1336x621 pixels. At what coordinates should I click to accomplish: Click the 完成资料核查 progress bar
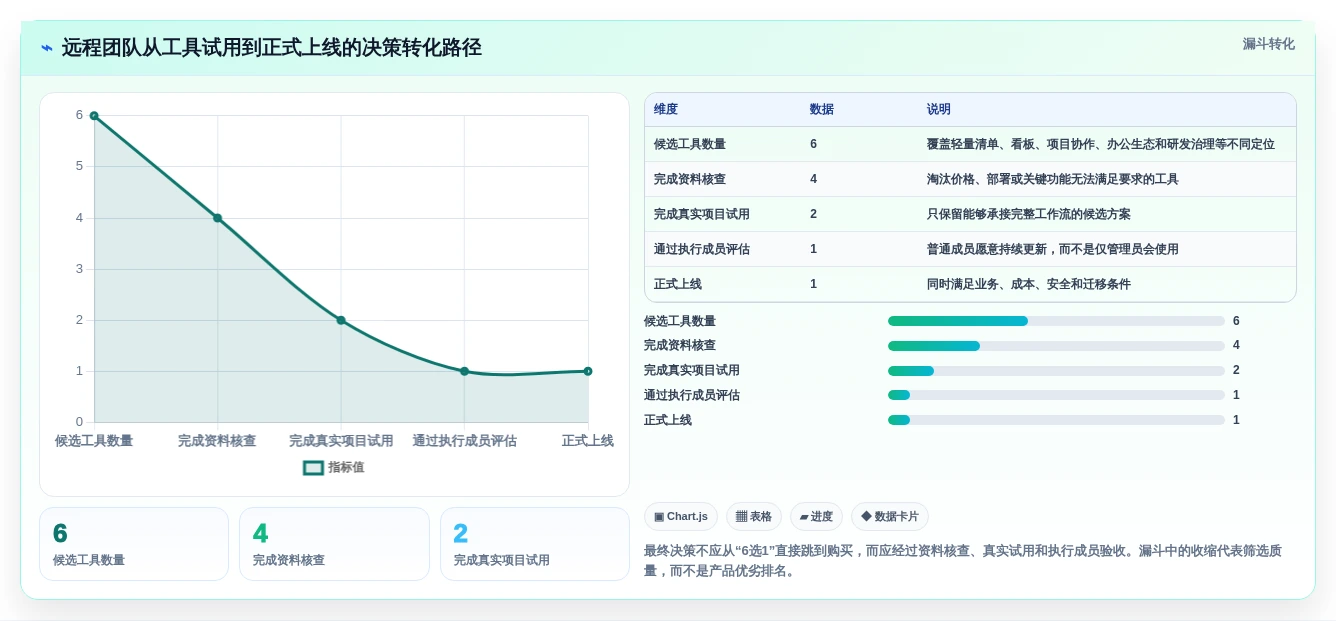pos(1056,346)
